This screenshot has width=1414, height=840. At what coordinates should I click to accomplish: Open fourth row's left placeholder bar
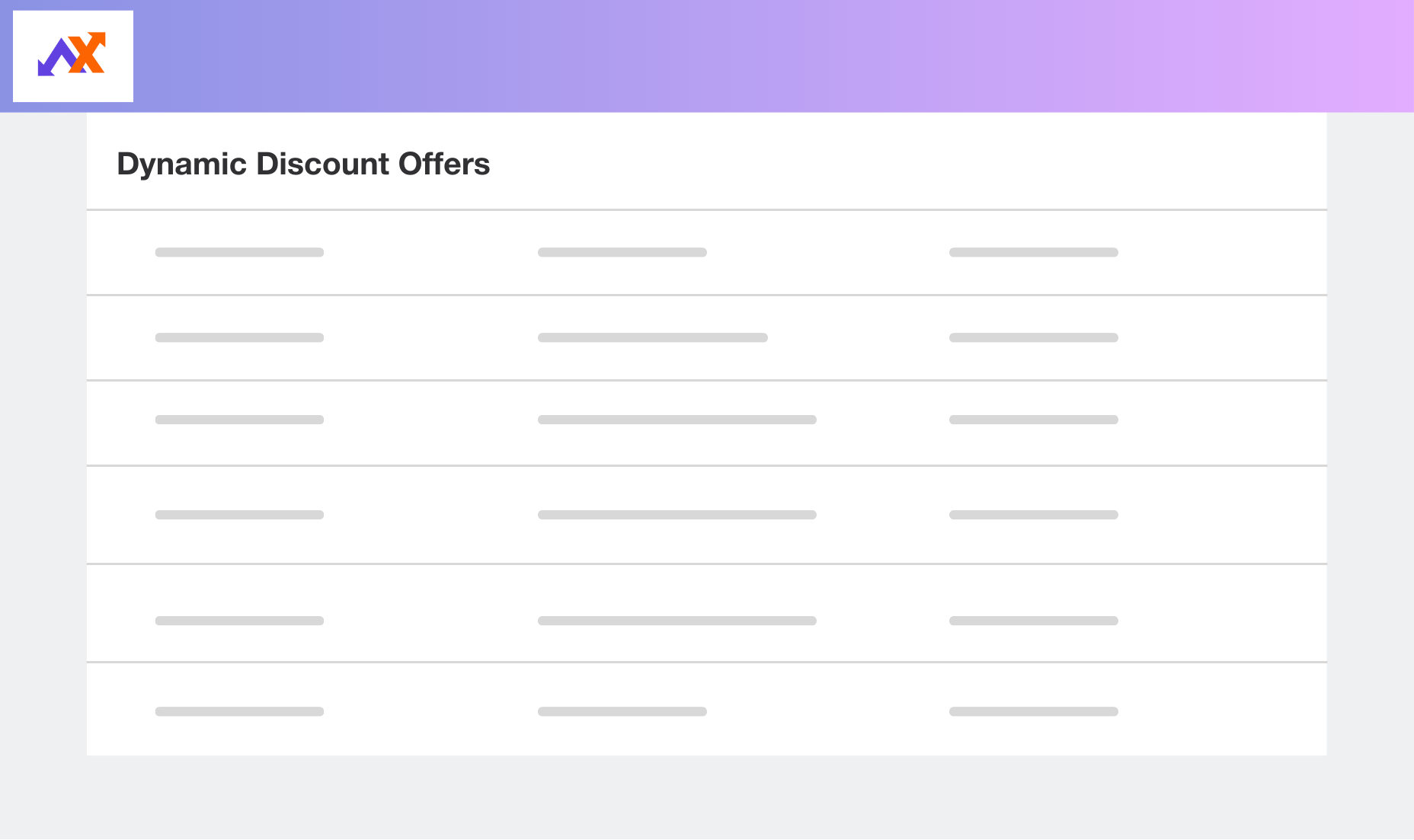tap(239, 515)
